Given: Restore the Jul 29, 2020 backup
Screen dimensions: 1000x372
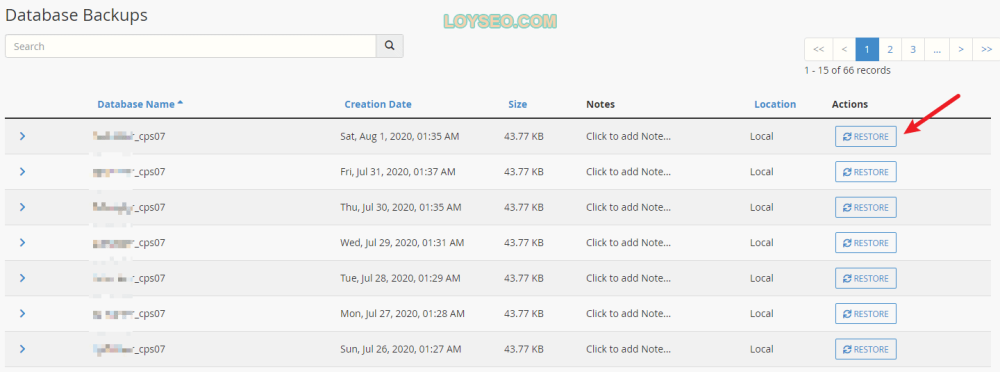Looking at the screenshot, I should point(865,242).
